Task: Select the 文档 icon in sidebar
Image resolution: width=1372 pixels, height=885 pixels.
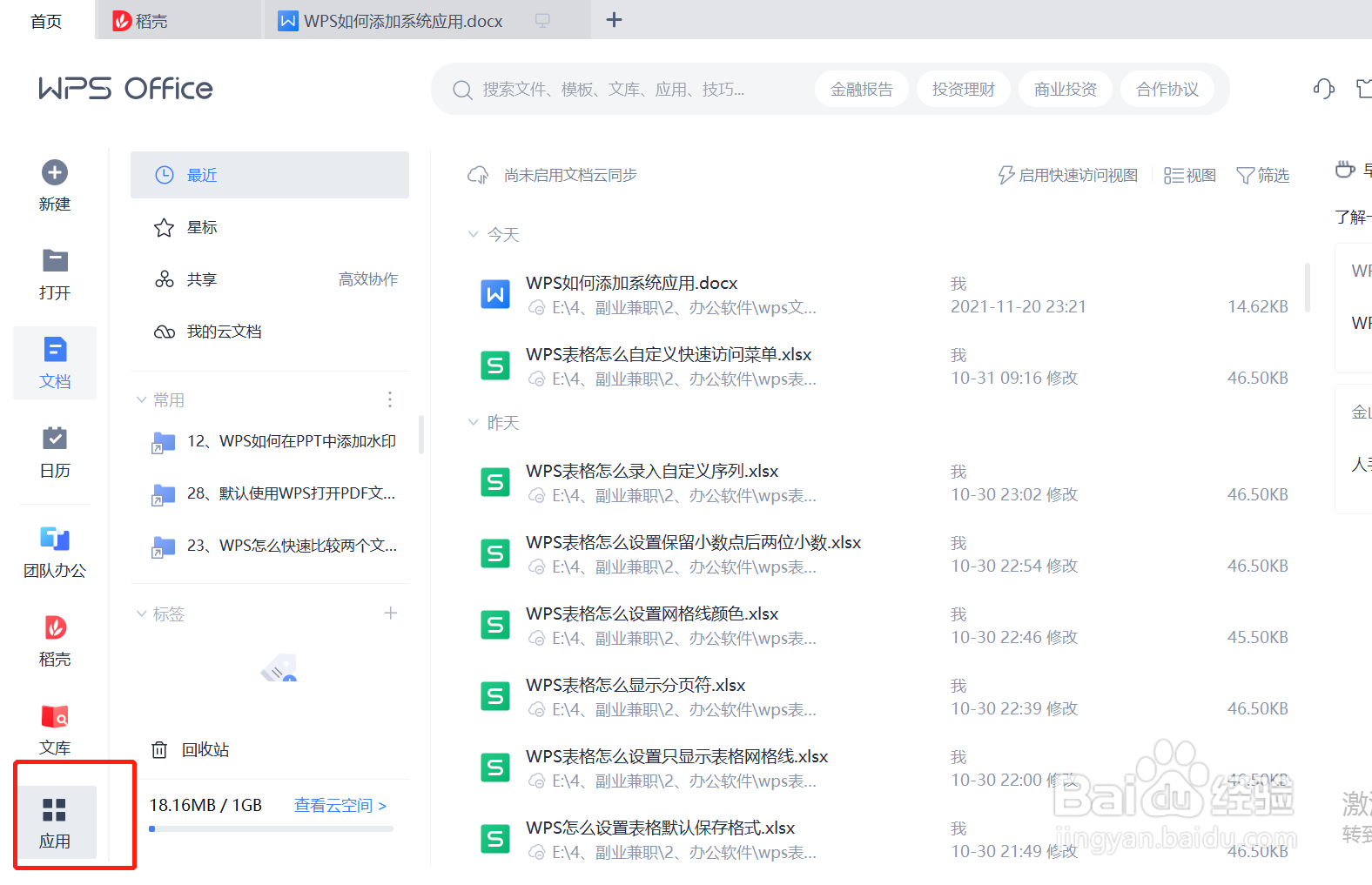Action: coord(55,350)
